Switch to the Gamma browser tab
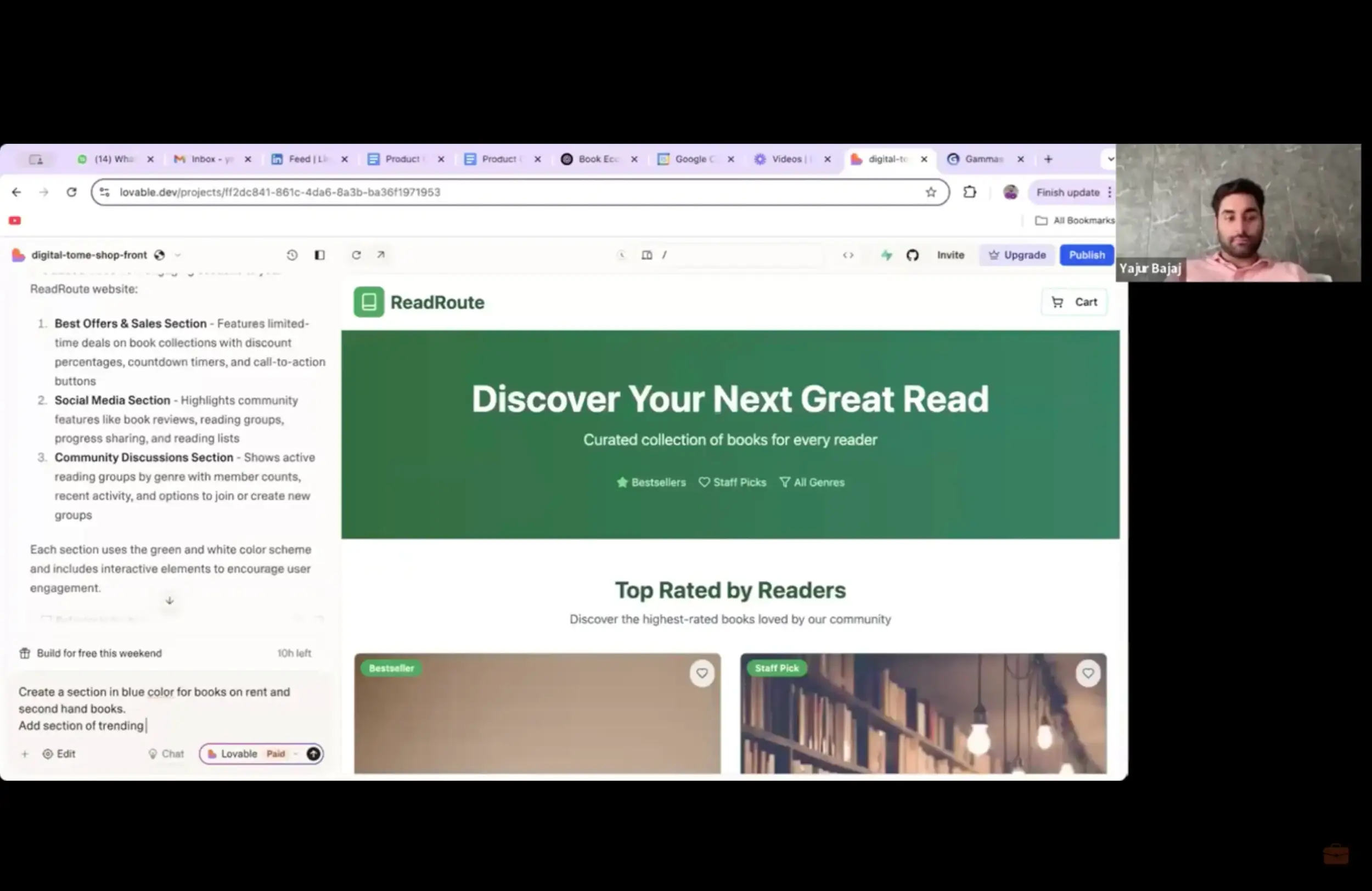The image size is (1372, 891). (x=982, y=159)
